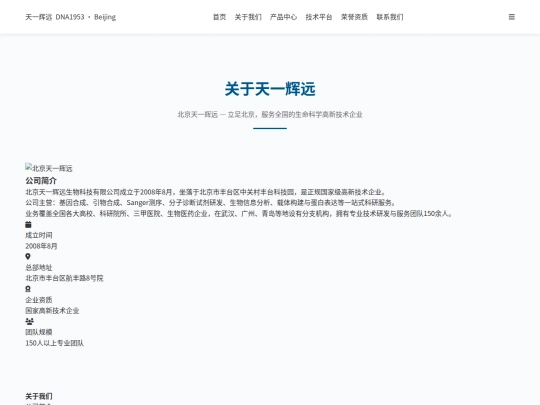
Task: Click the 国家高新技术企业 value
Action: pyautogui.click(x=52, y=311)
